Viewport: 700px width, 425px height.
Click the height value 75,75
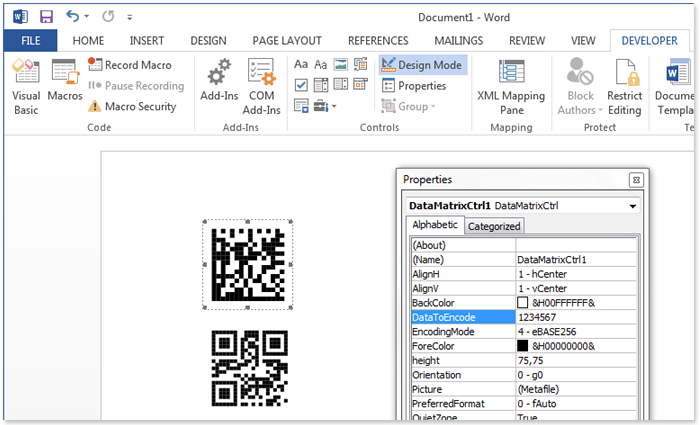576,360
